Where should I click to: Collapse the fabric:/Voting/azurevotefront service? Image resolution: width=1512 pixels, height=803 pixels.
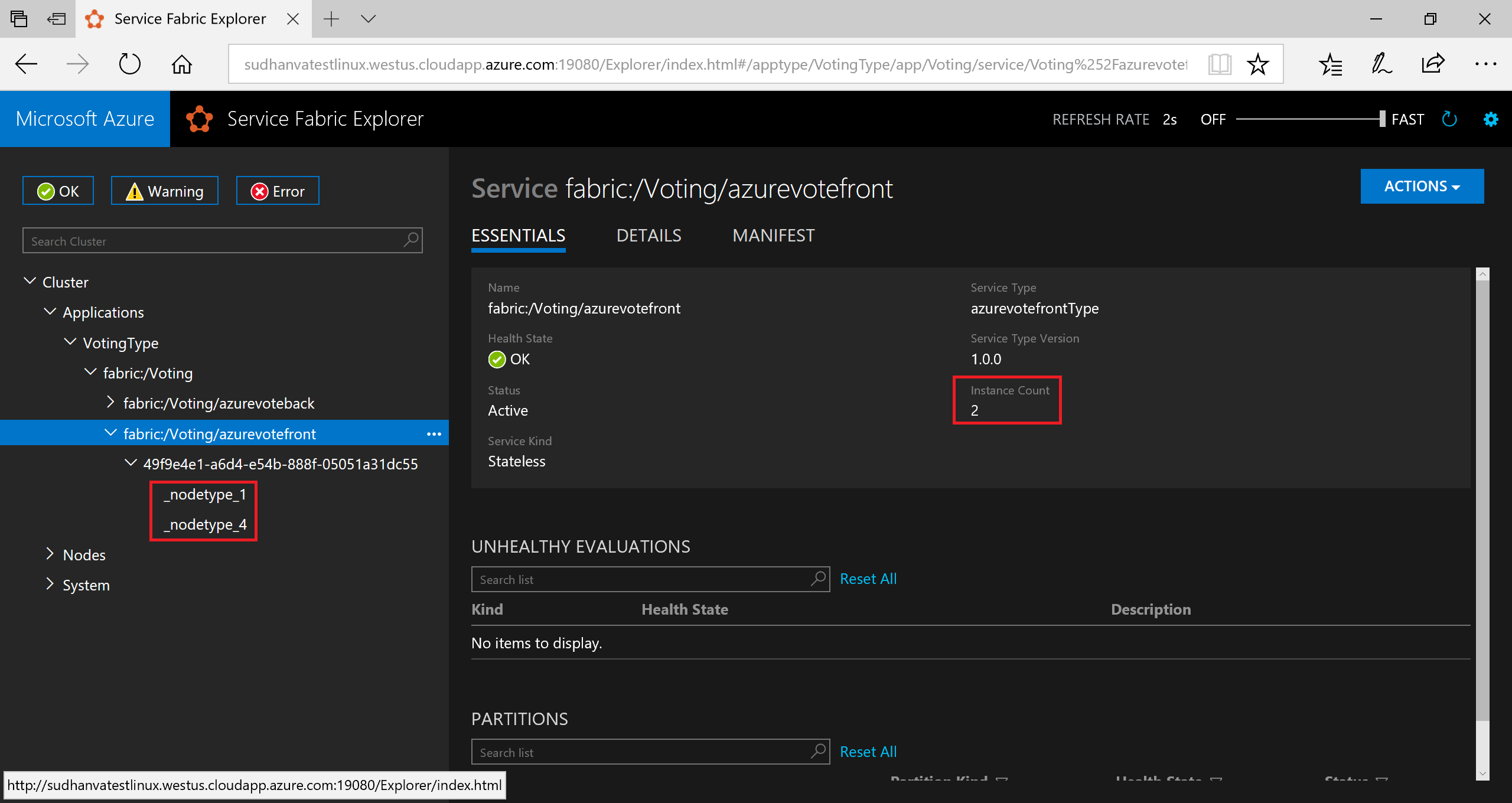click(x=112, y=433)
